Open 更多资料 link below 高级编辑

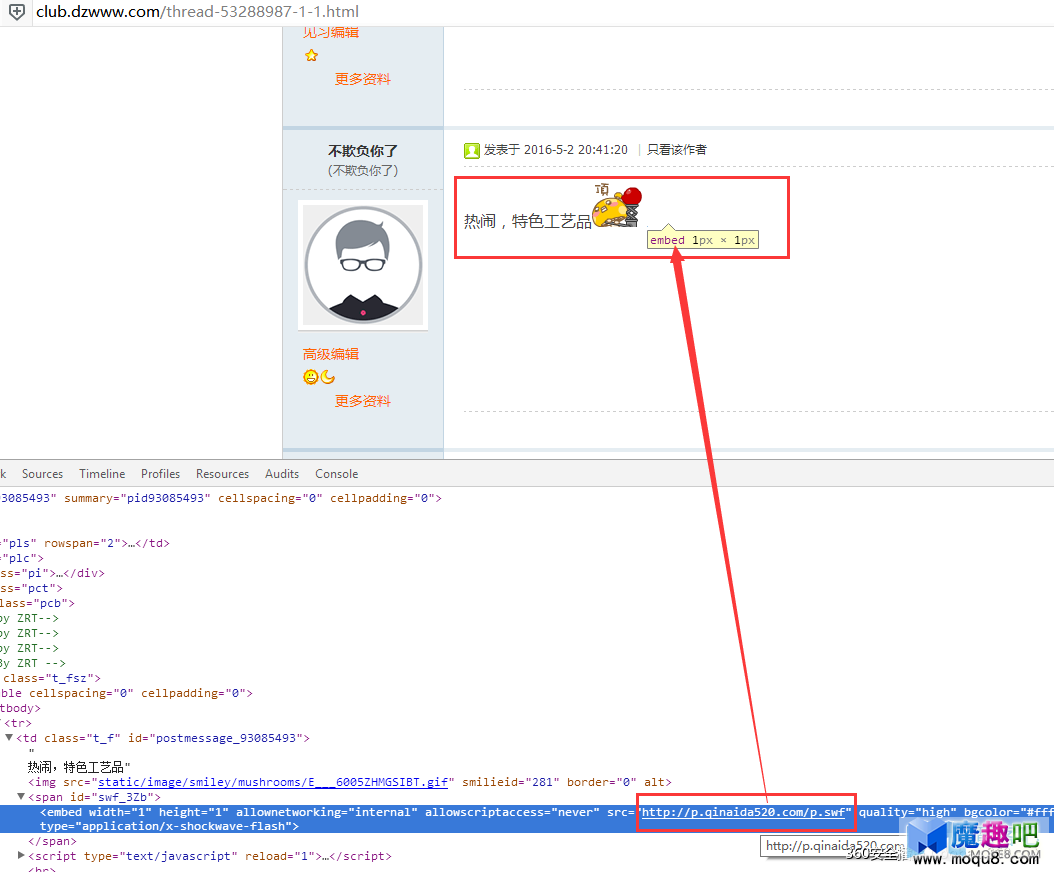pos(363,401)
